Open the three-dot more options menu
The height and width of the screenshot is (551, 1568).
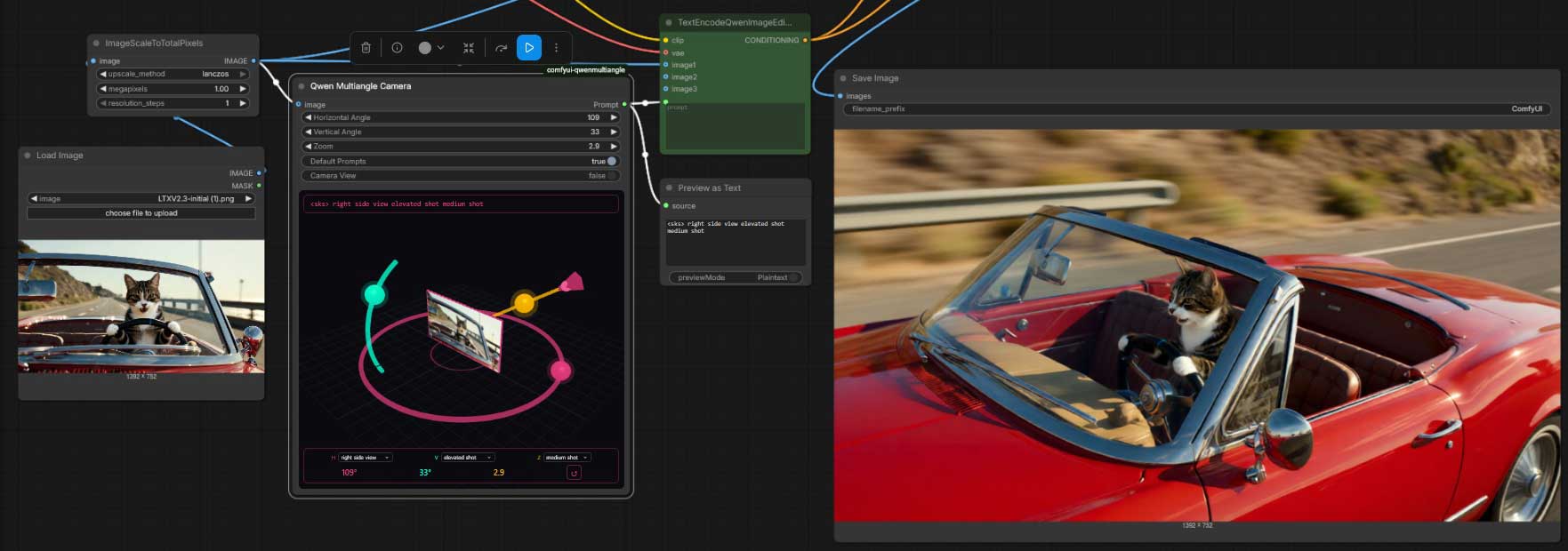(557, 48)
